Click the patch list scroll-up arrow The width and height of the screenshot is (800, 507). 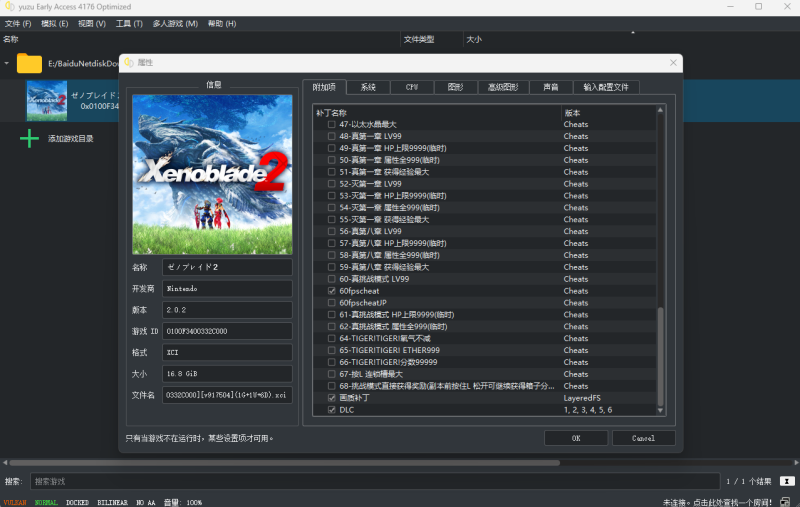(x=660, y=110)
